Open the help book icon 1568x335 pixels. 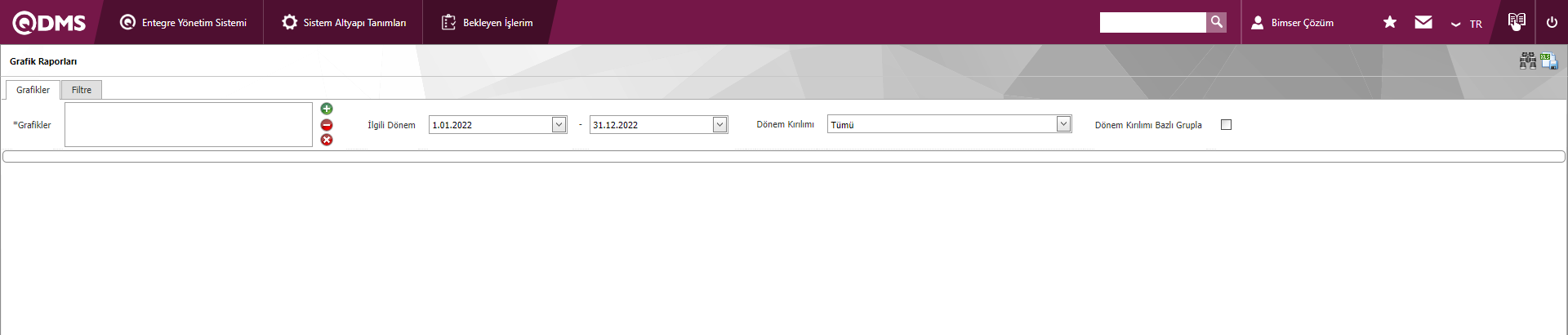(x=1517, y=21)
